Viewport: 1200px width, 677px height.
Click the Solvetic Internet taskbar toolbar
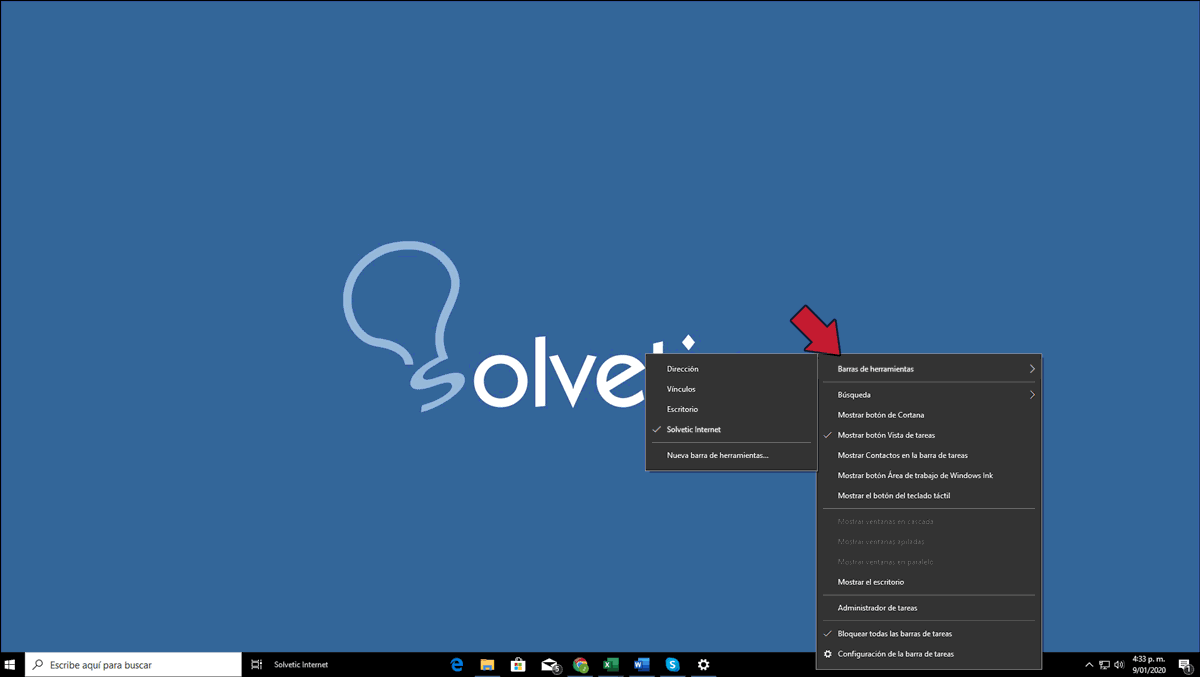pos(301,664)
